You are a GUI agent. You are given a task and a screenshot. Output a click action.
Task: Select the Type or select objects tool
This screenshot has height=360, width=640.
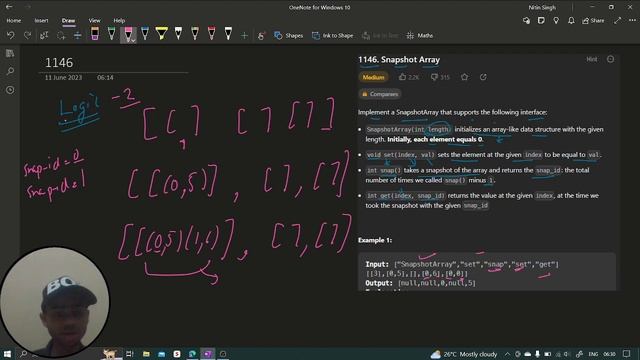[x=44, y=36]
